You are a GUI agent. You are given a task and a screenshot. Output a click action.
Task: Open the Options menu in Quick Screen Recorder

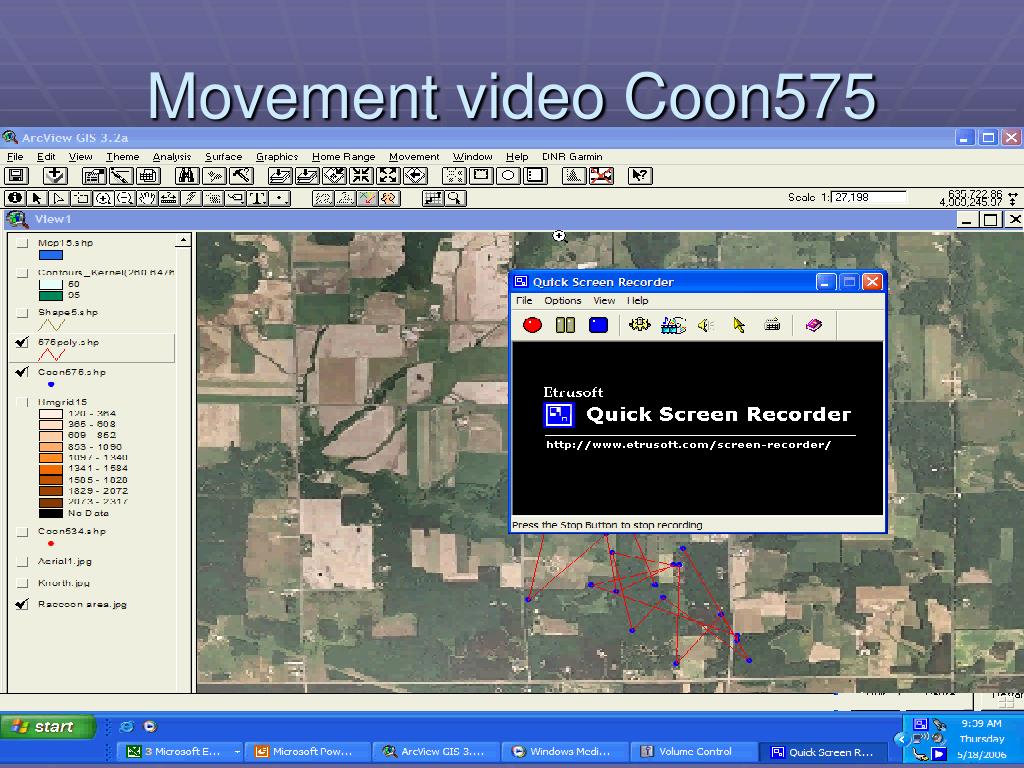[x=562, y=300]
